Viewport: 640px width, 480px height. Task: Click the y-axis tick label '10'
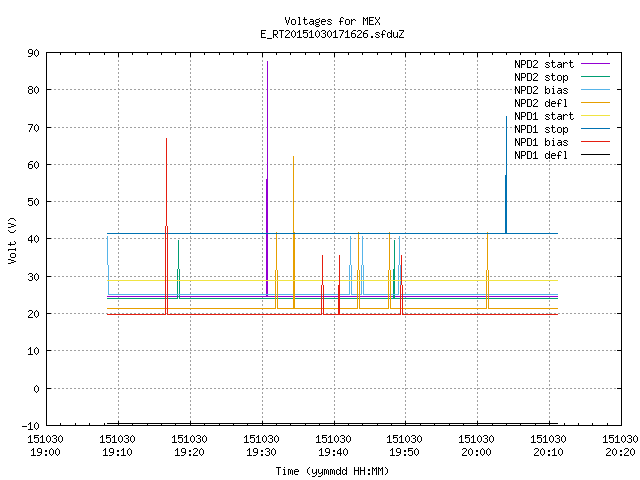[x=34, y=351]
